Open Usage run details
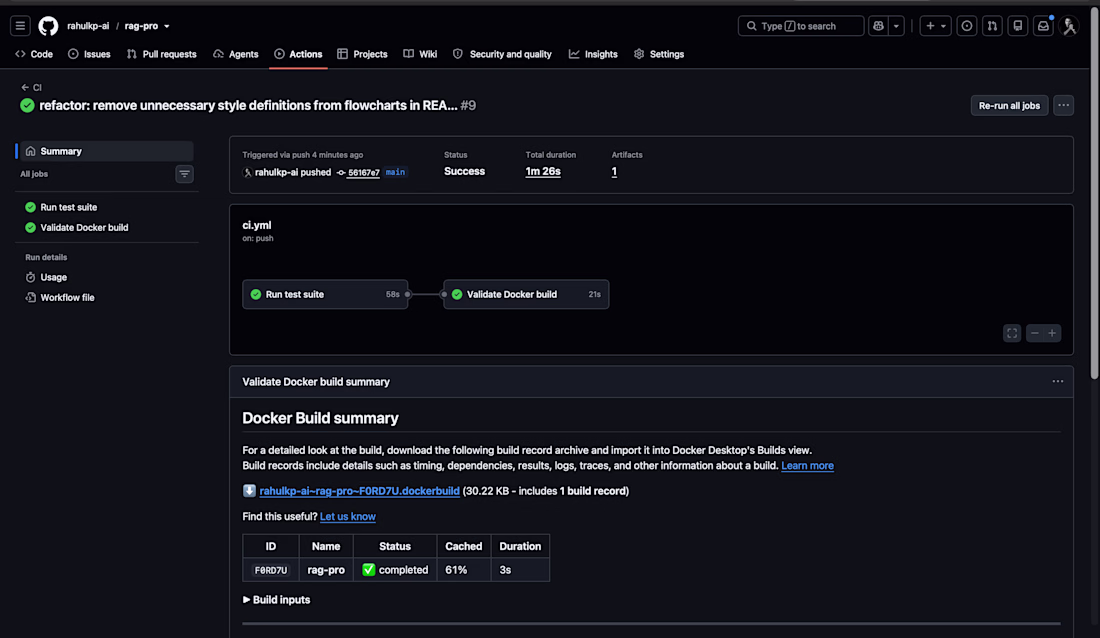The height and width of the screenshot is (638, 1100). pos(53,277)
